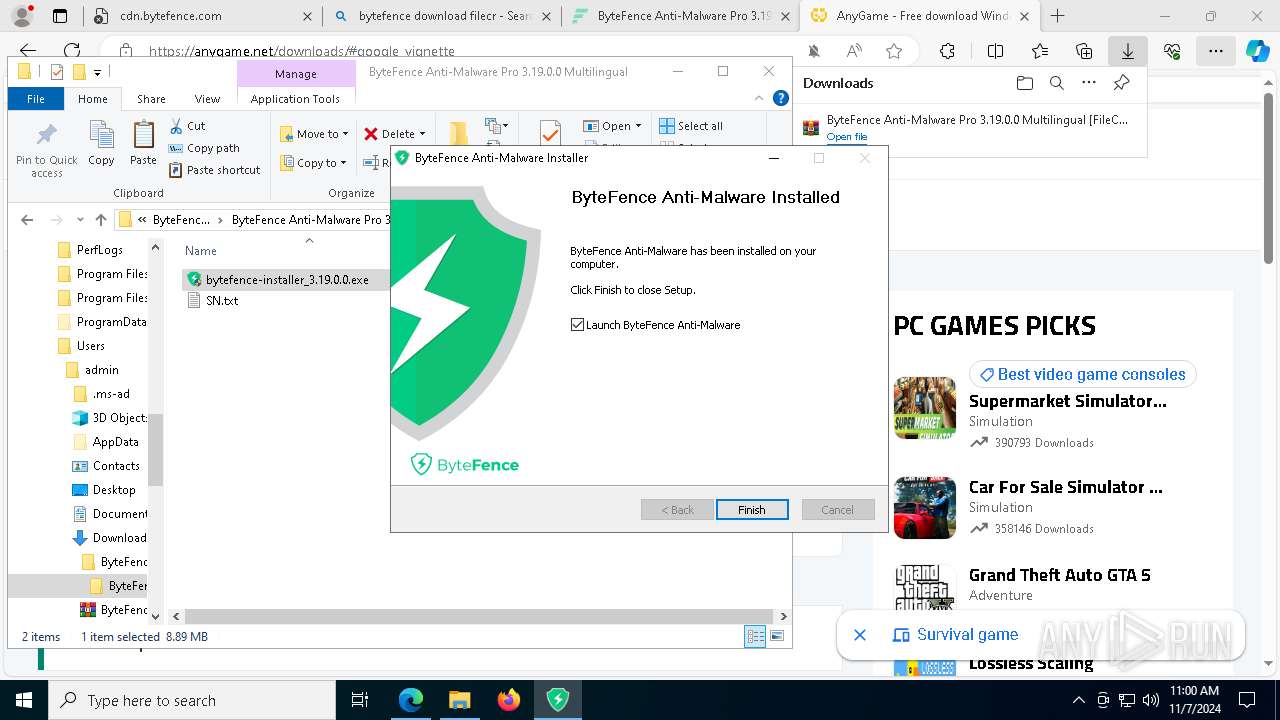The image size is (1280, 720).
Task: Switch to Large icons view
Action: tap(777, 636)
